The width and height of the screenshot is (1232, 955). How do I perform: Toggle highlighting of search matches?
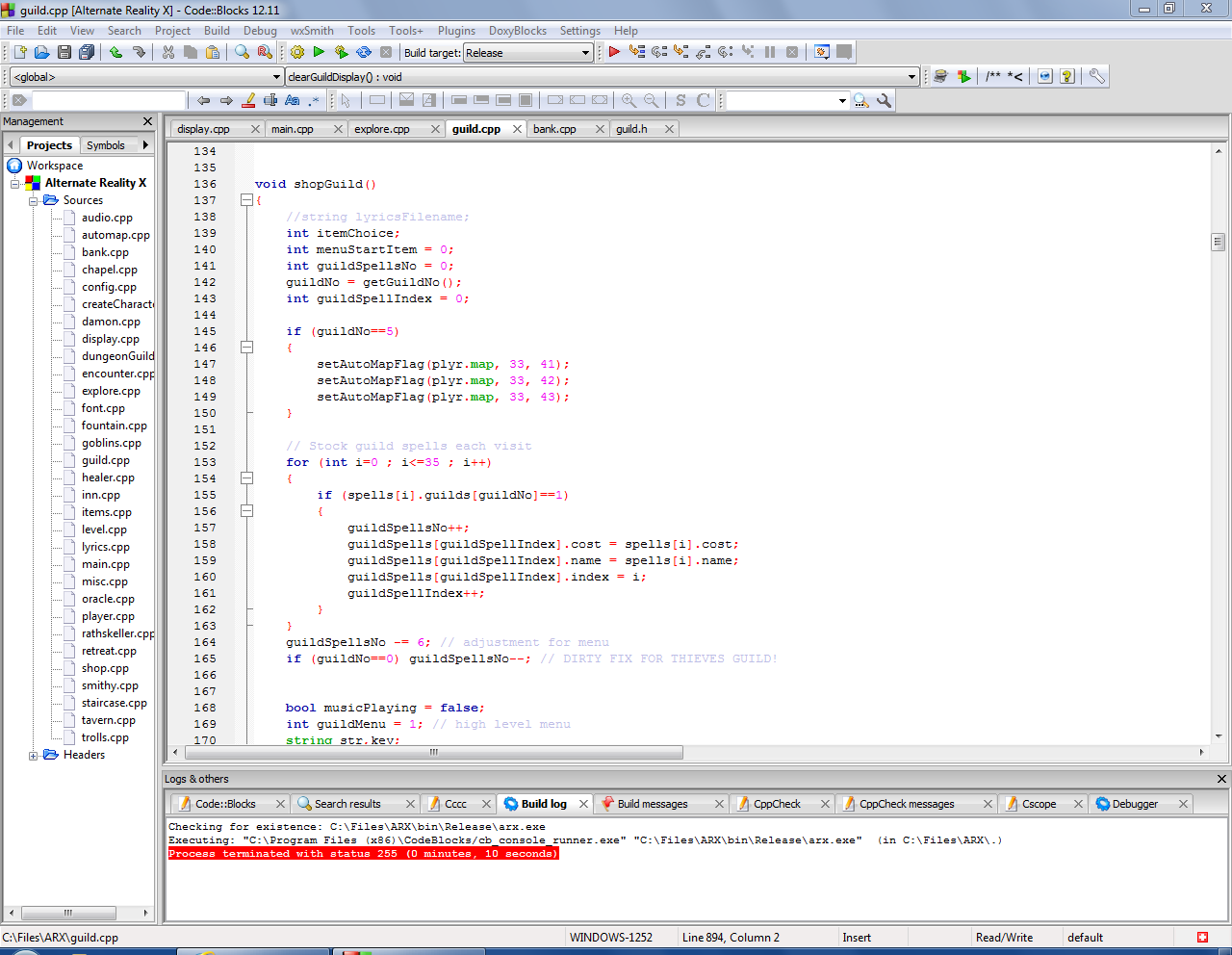click(248, 100)
